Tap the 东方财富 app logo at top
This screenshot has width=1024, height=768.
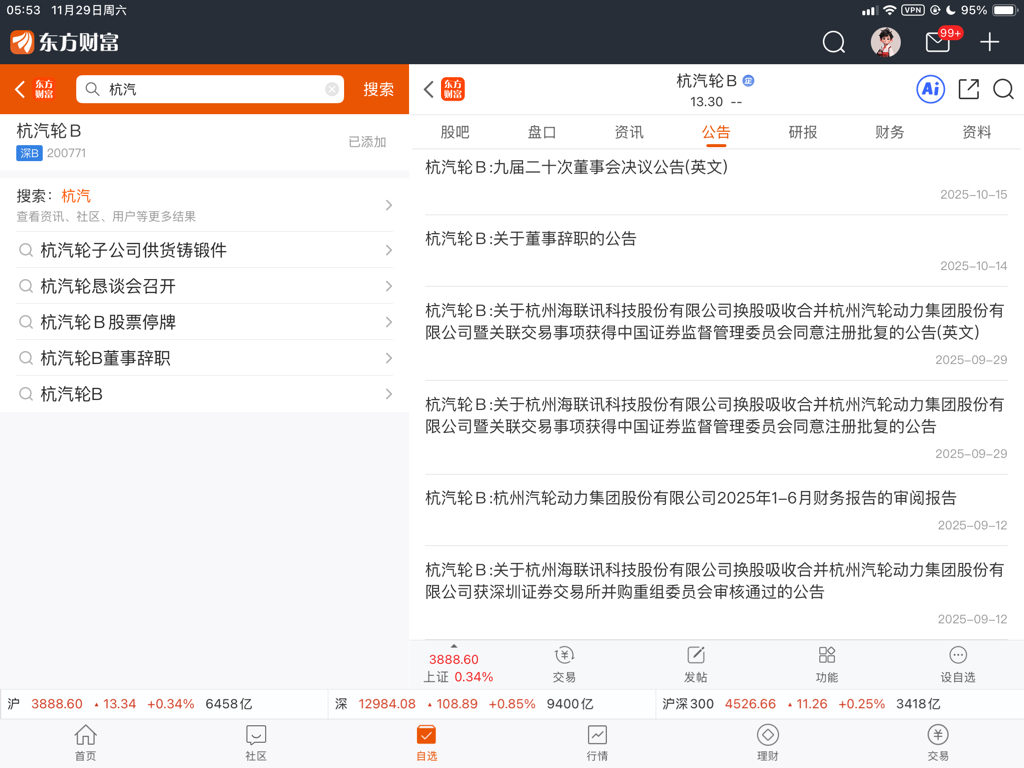(65, 42)
